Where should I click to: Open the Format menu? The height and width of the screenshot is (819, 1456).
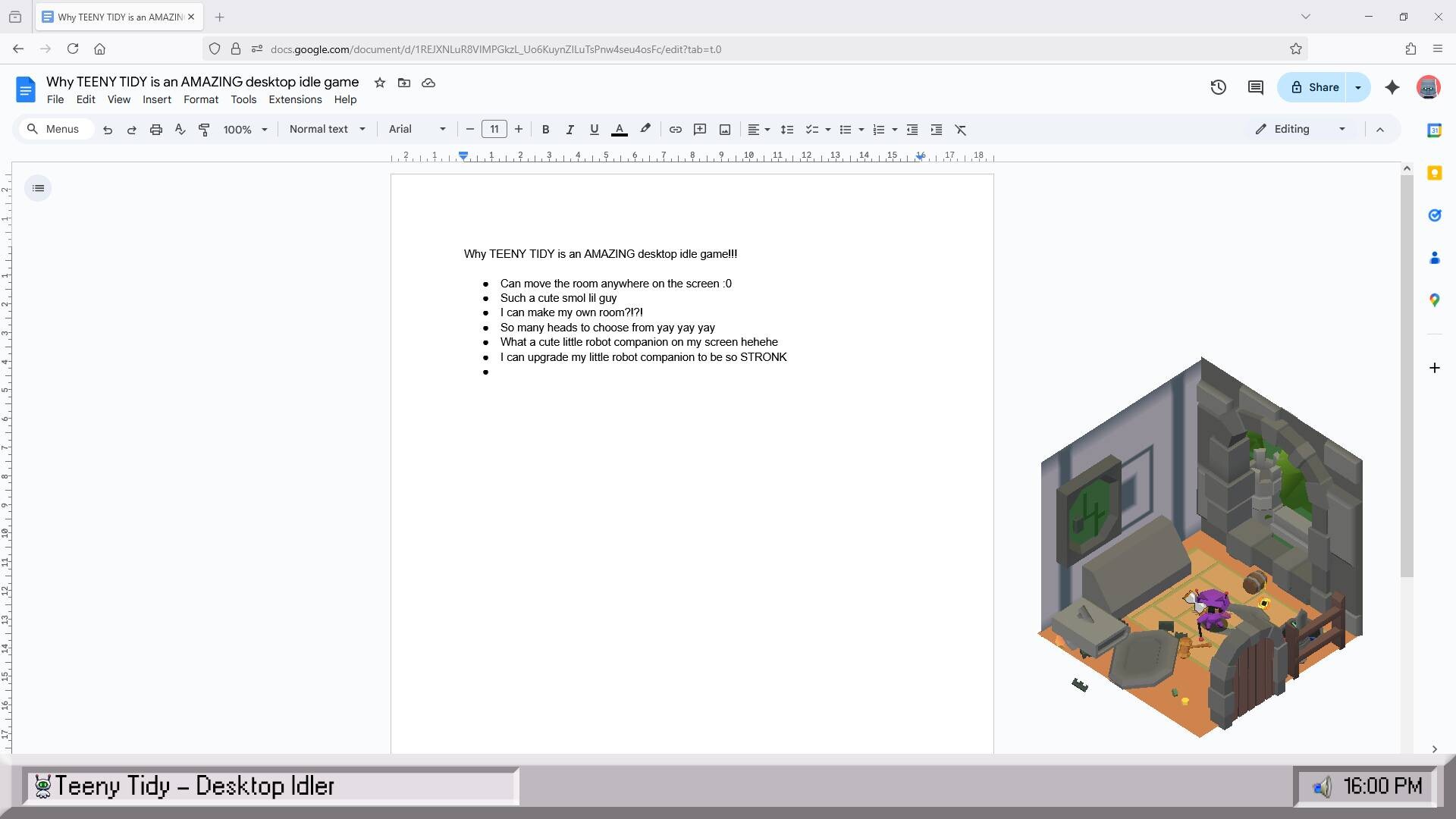tap(200, 99)
